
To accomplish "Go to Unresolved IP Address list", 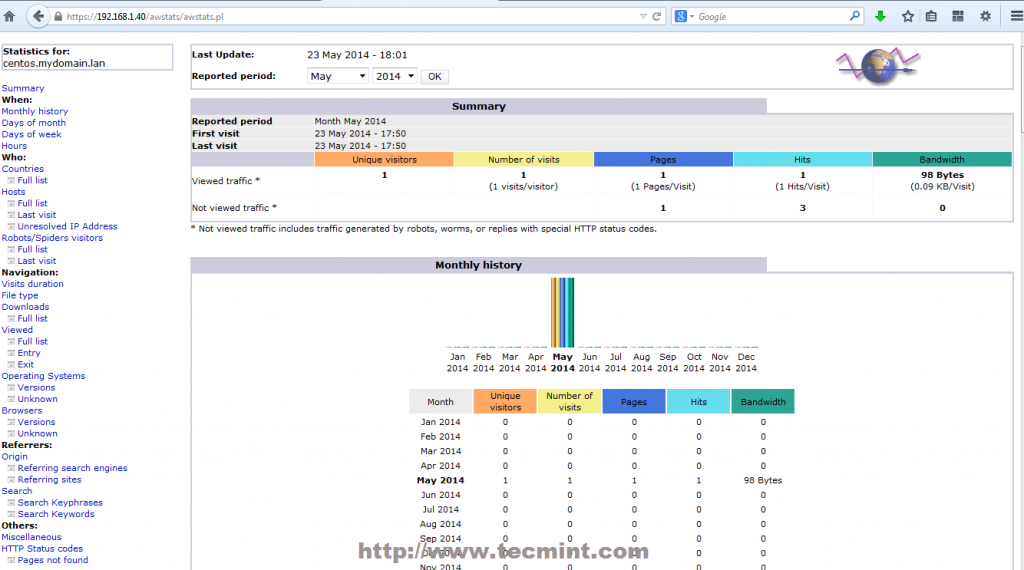I will (x=67, y=226).
